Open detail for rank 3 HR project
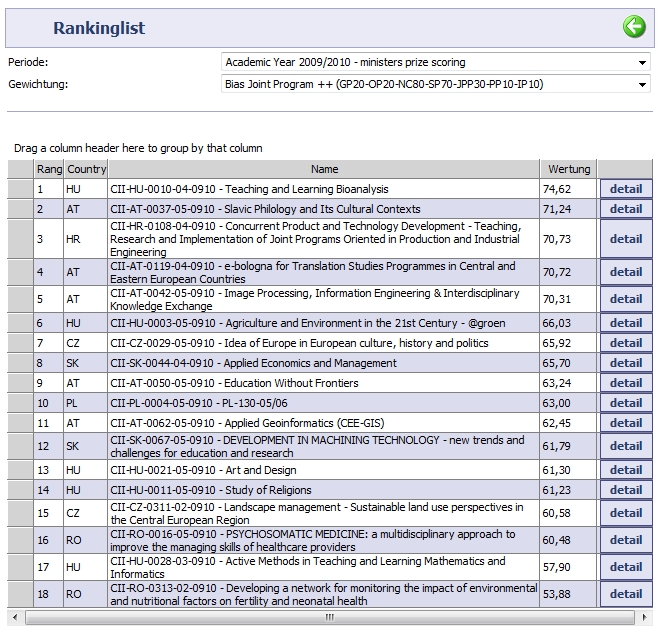Image resolution: width=663 pixels, height=640 pixels. (626, 239)
